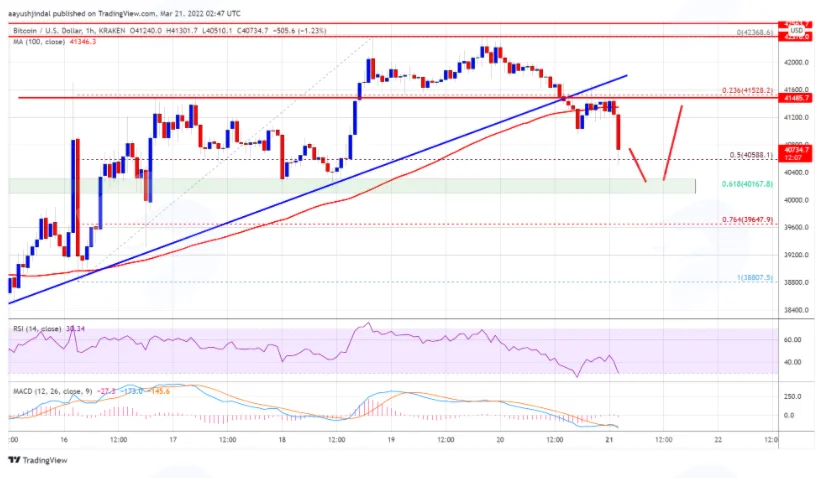Click the 40000.0 price axis label
Image resolution: width=830 pixels, height=478 pixels.
click(796, 200)
